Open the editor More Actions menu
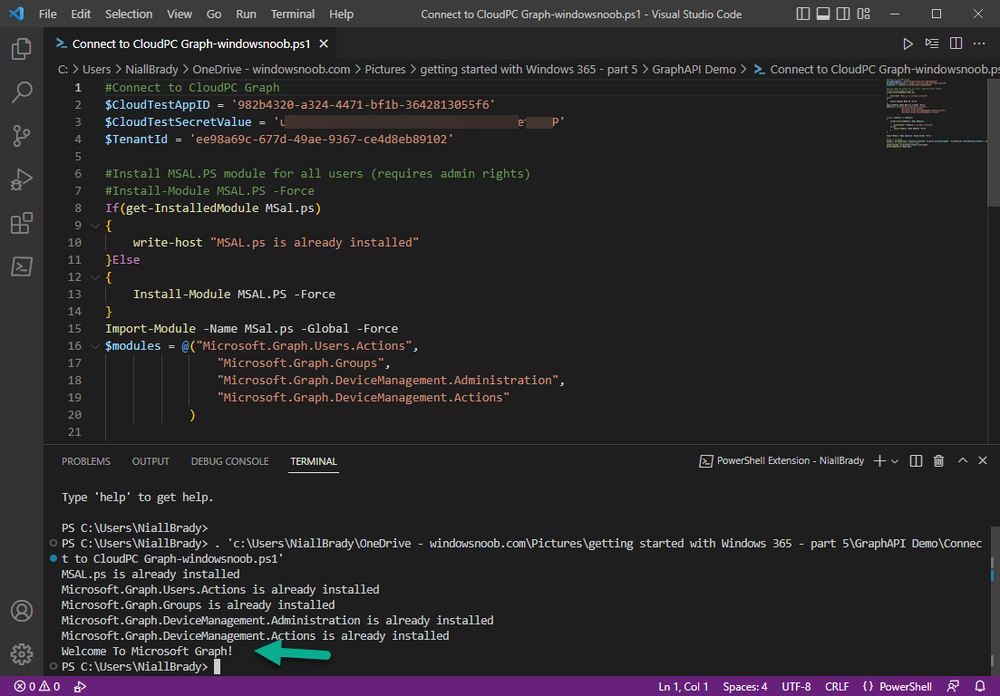This screenshot has width=1000, height=696. tap(980, 43)
